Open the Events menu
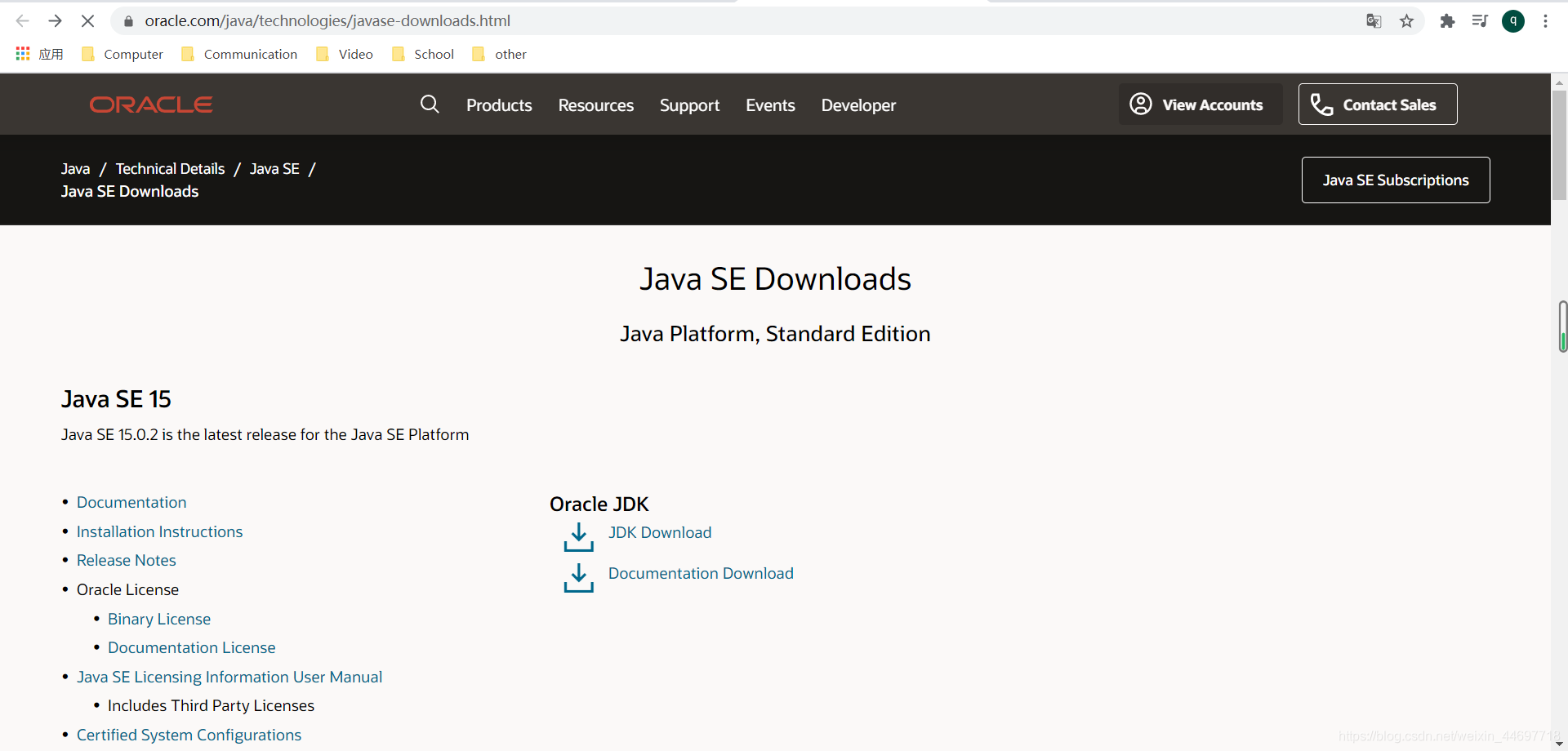Viewport: 1568px width, 751px height. (770, 105)
